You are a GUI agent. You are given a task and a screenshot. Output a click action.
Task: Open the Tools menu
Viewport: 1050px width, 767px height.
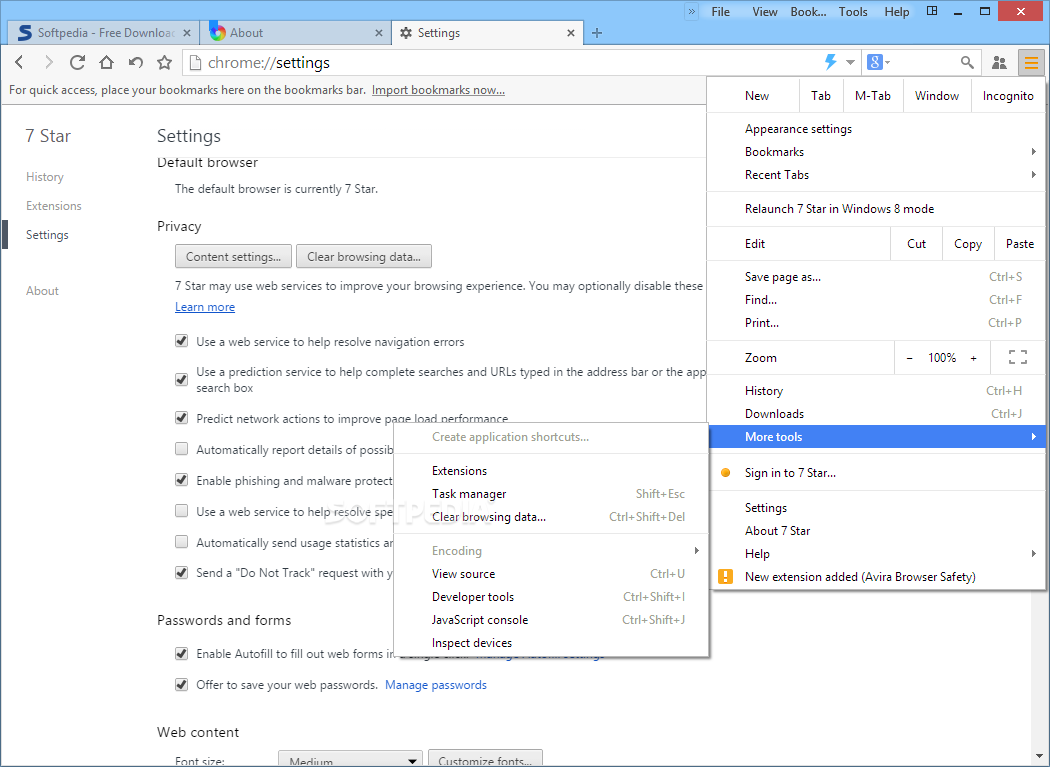(852, 11)
